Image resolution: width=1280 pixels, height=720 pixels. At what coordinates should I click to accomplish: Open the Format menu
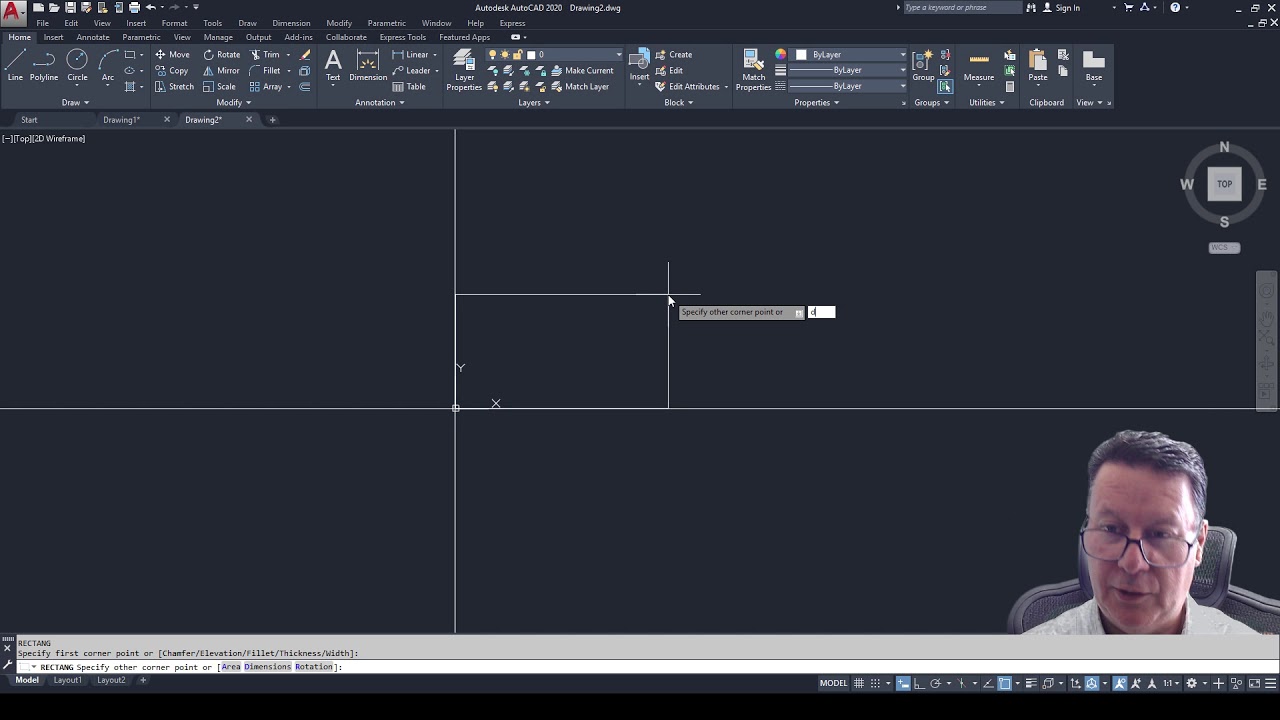pyautogui.click(x=174, y=23)
